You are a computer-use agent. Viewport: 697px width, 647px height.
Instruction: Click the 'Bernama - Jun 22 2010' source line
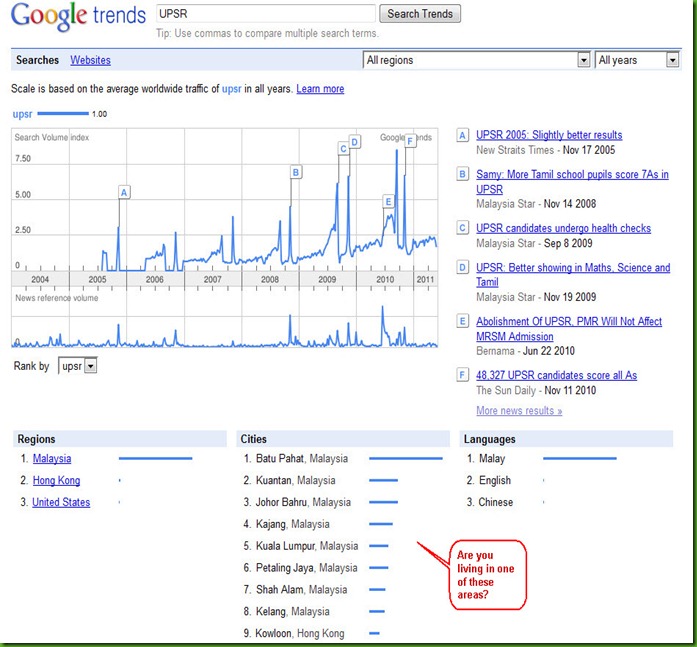pyautogui.click(x=525, y=351)
